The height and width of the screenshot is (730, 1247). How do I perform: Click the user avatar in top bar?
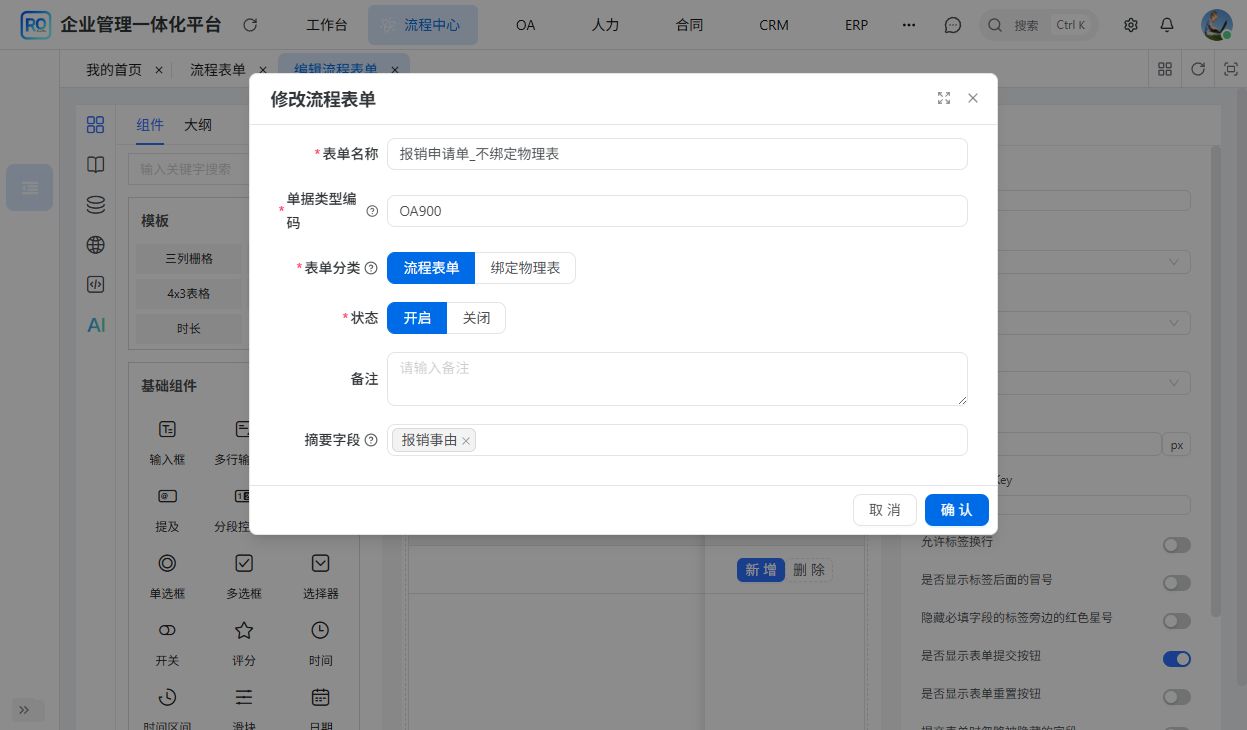(x=1216, y=25)
